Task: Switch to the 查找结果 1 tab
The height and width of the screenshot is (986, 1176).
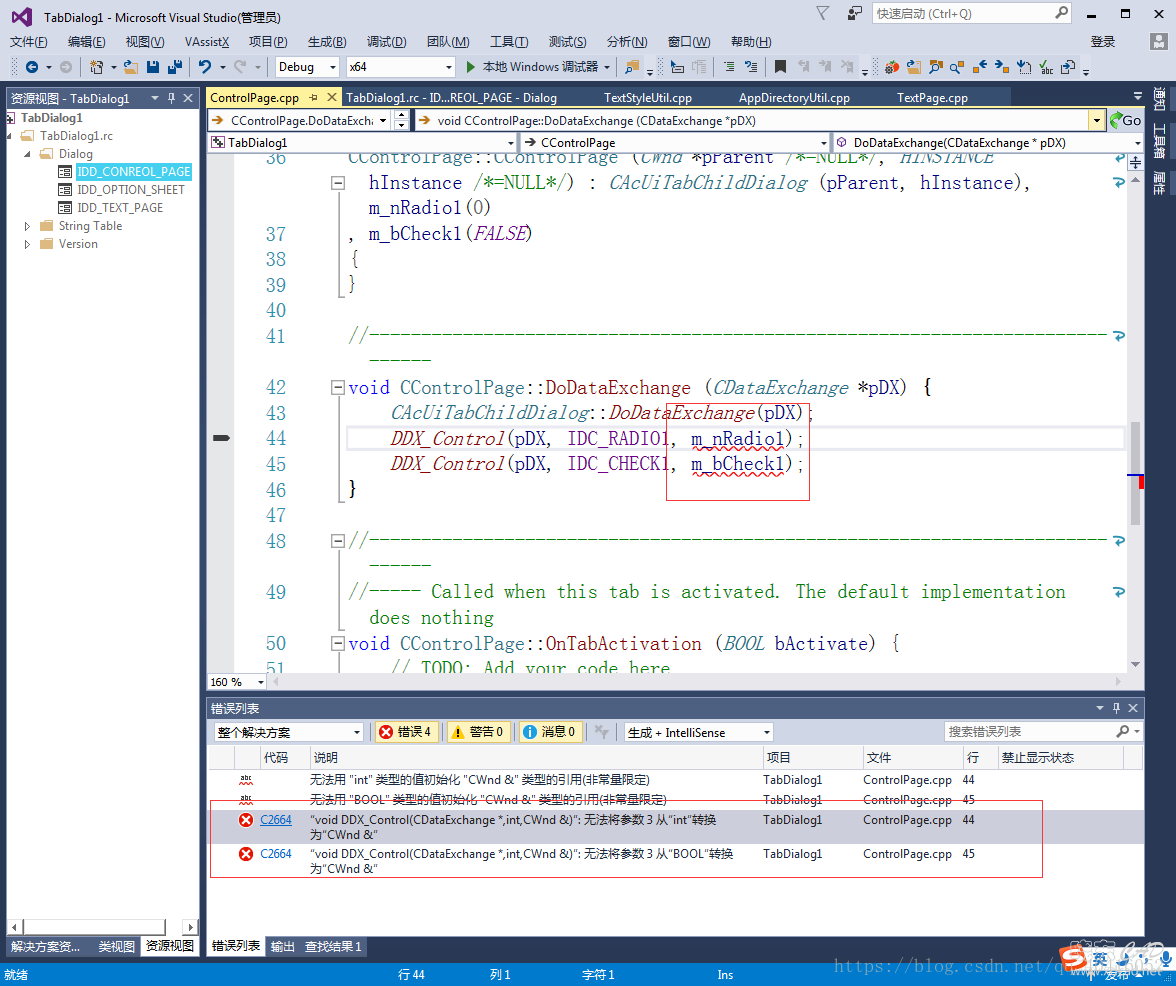Action: coord(333,946)
